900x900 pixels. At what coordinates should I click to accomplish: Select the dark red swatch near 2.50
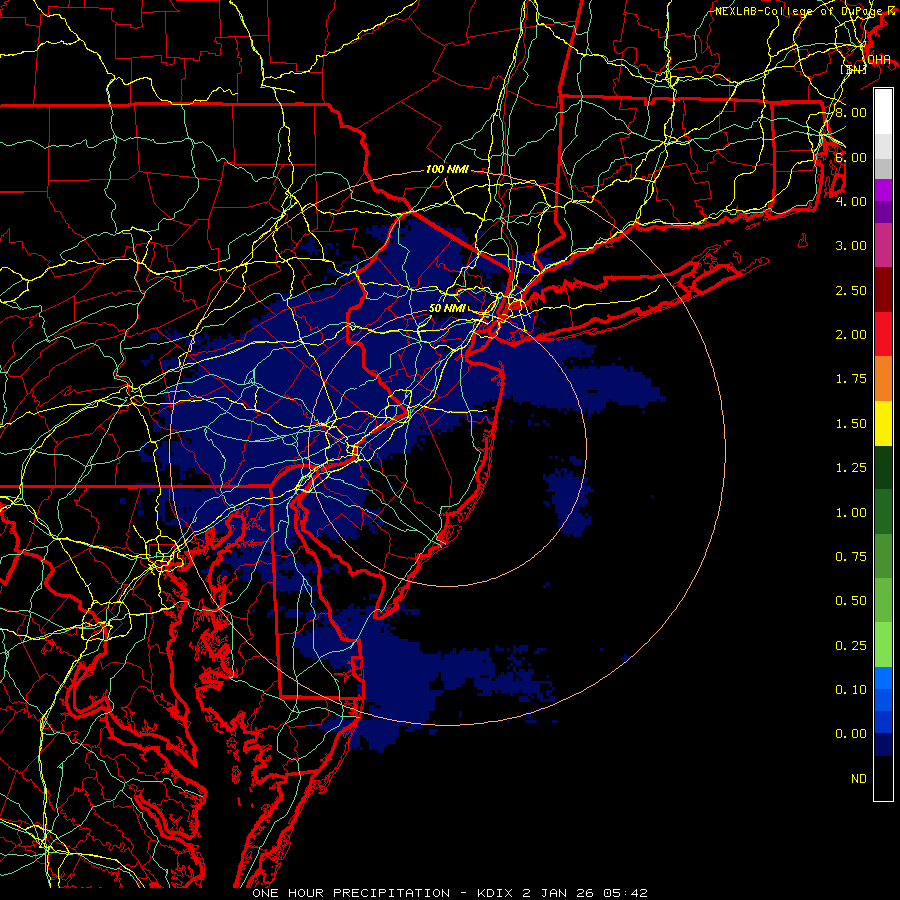coord(883,290)
